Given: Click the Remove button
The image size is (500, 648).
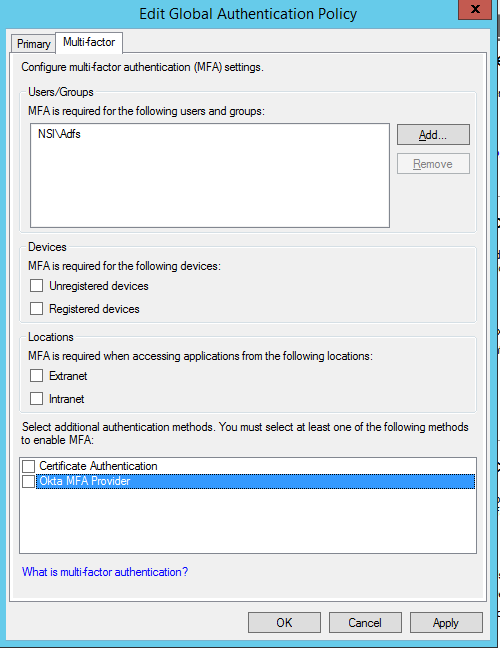Looking at the screenshot, I should [433, 164].
